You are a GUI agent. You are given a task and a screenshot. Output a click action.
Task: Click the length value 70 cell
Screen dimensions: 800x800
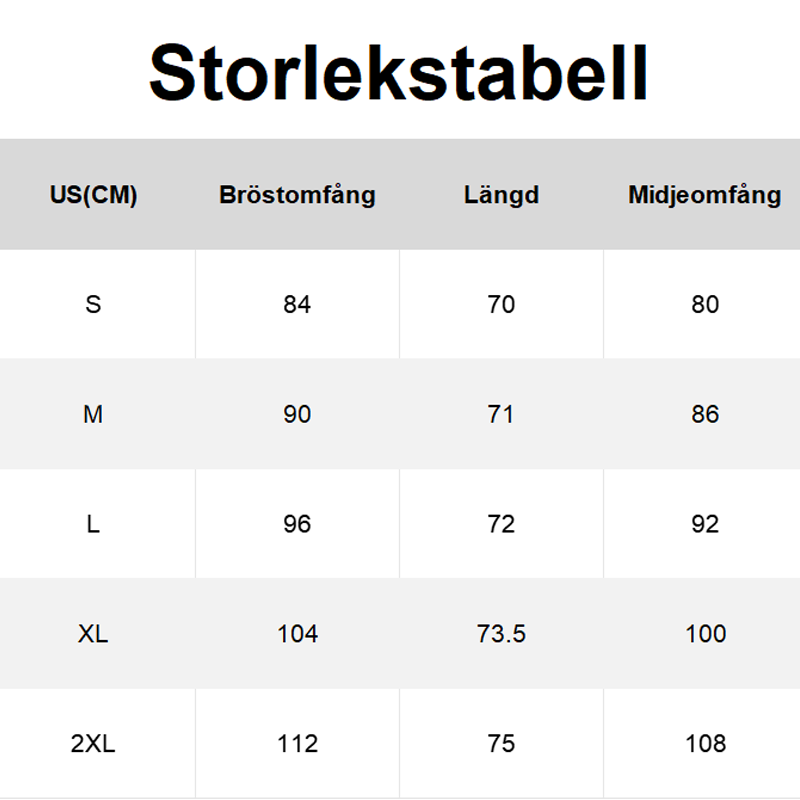[501, 304]
